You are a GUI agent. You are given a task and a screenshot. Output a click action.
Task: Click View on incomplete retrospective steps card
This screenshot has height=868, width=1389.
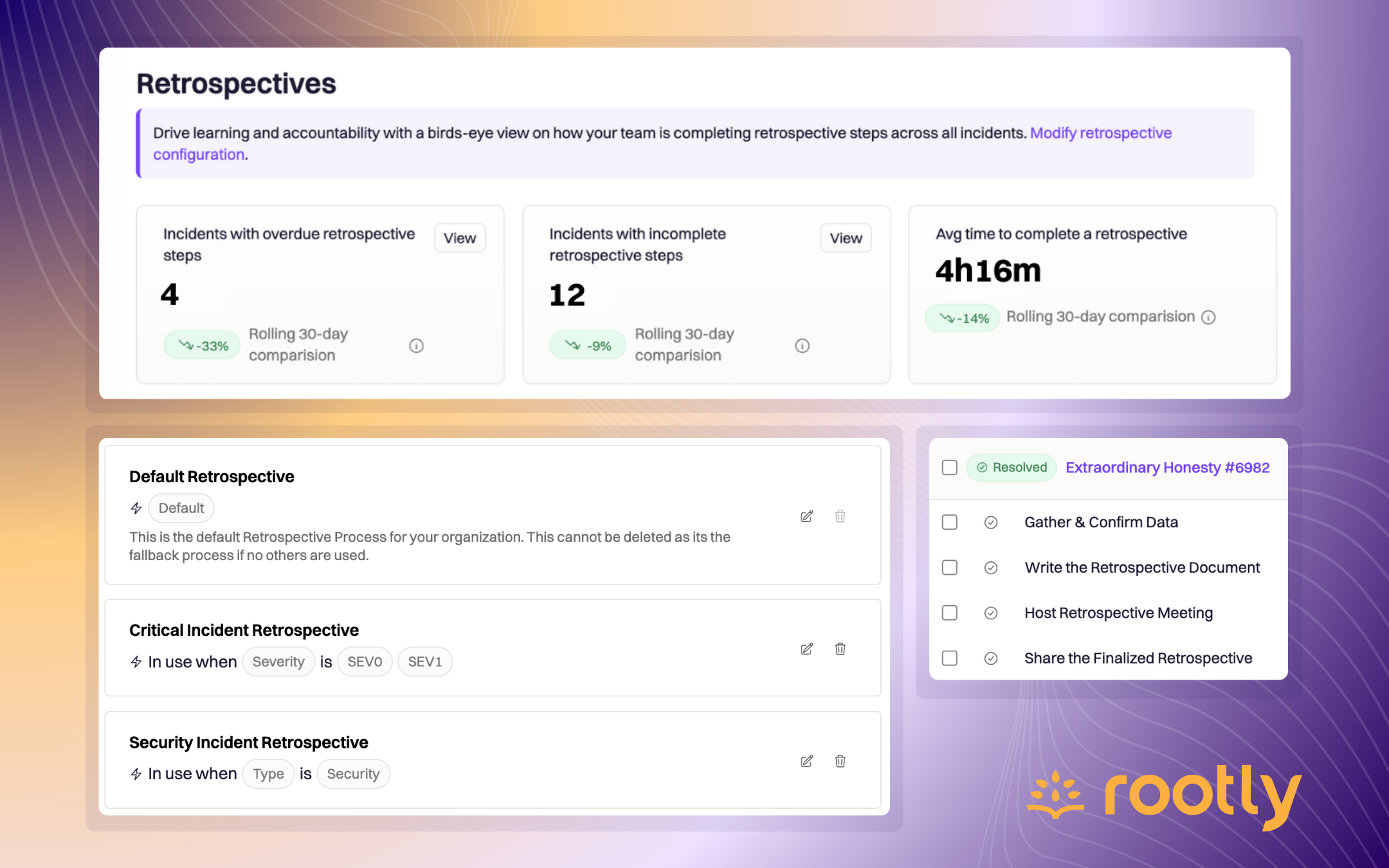tap(845, 238)
